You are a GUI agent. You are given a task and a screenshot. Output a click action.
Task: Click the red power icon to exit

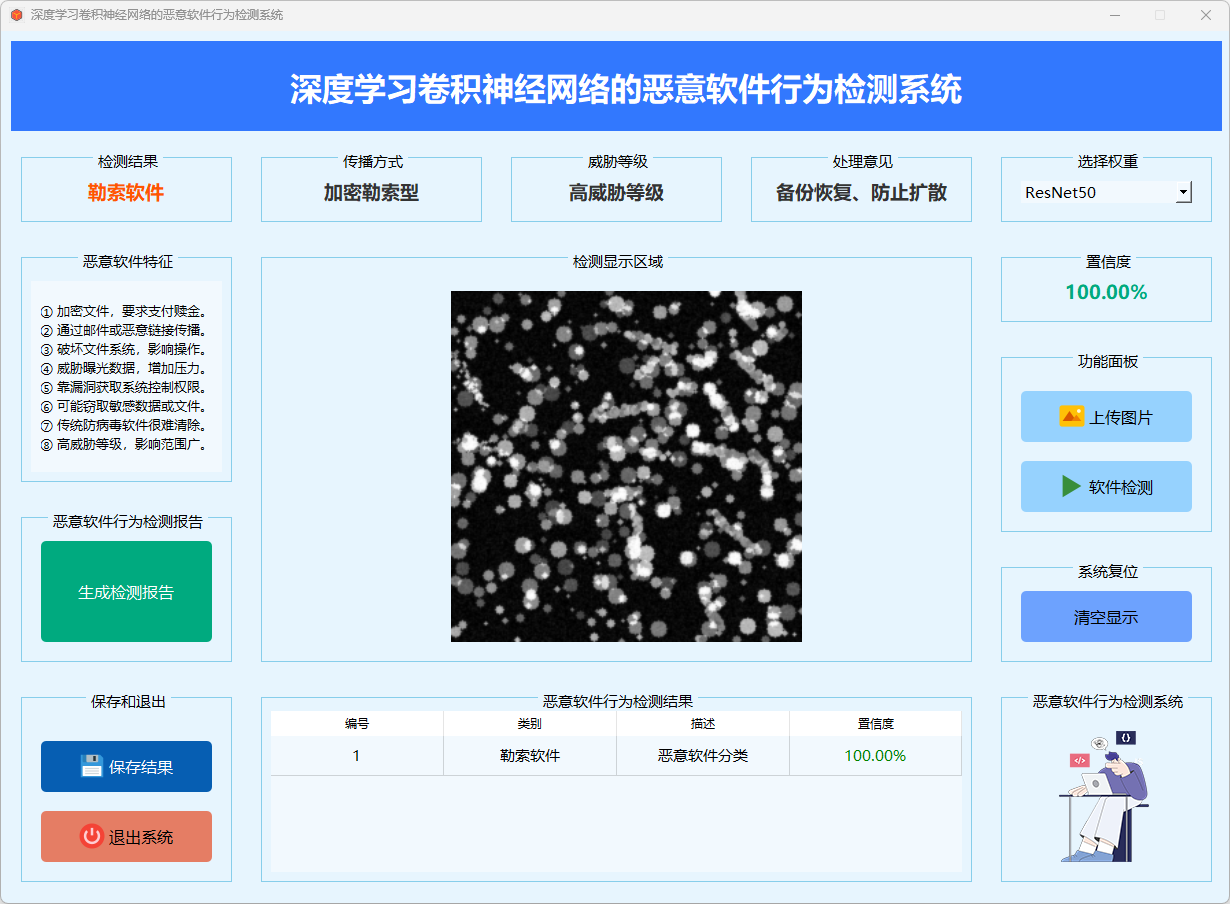(x=92, y=836)
